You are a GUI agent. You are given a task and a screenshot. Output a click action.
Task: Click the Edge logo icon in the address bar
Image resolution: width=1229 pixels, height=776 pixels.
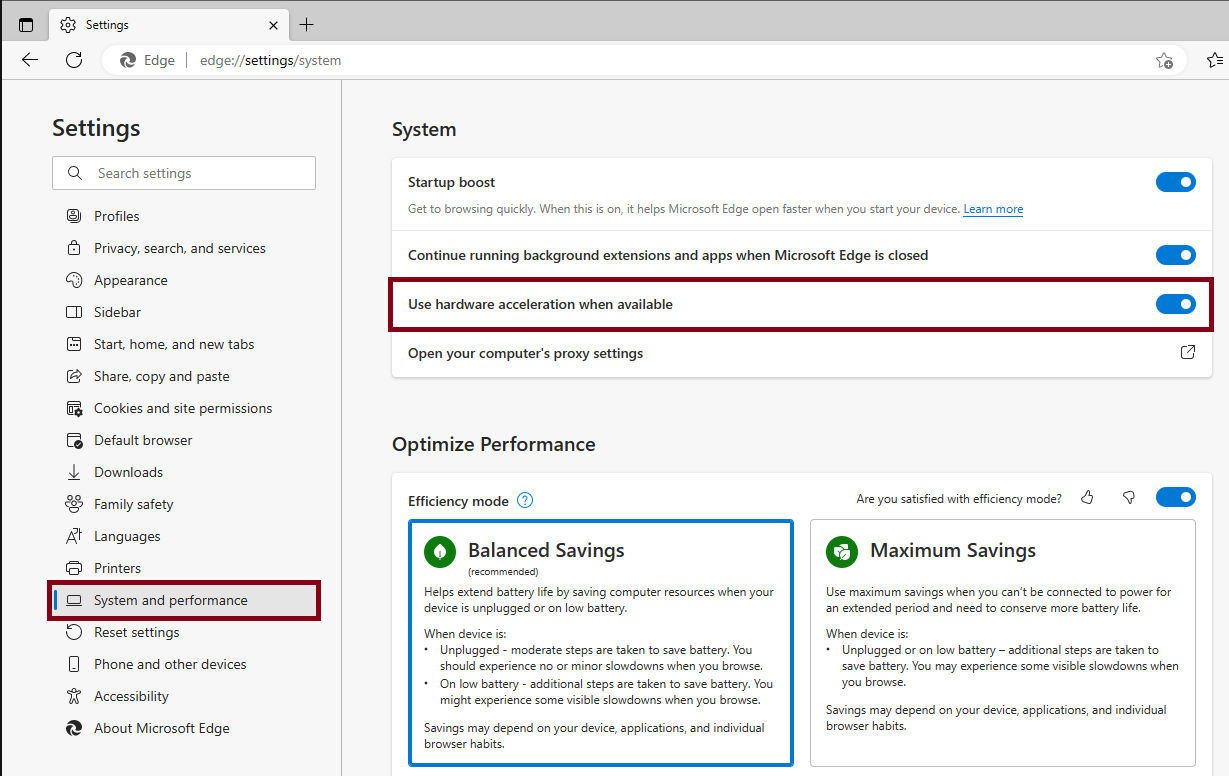tap(128, 60)
